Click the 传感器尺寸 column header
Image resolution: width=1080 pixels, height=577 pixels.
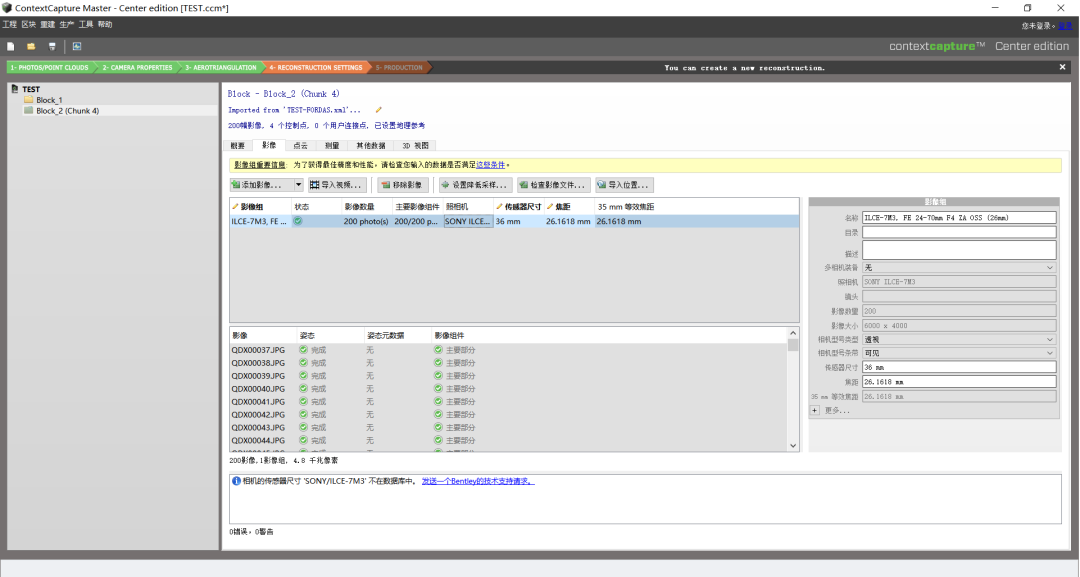pos(519,207)
